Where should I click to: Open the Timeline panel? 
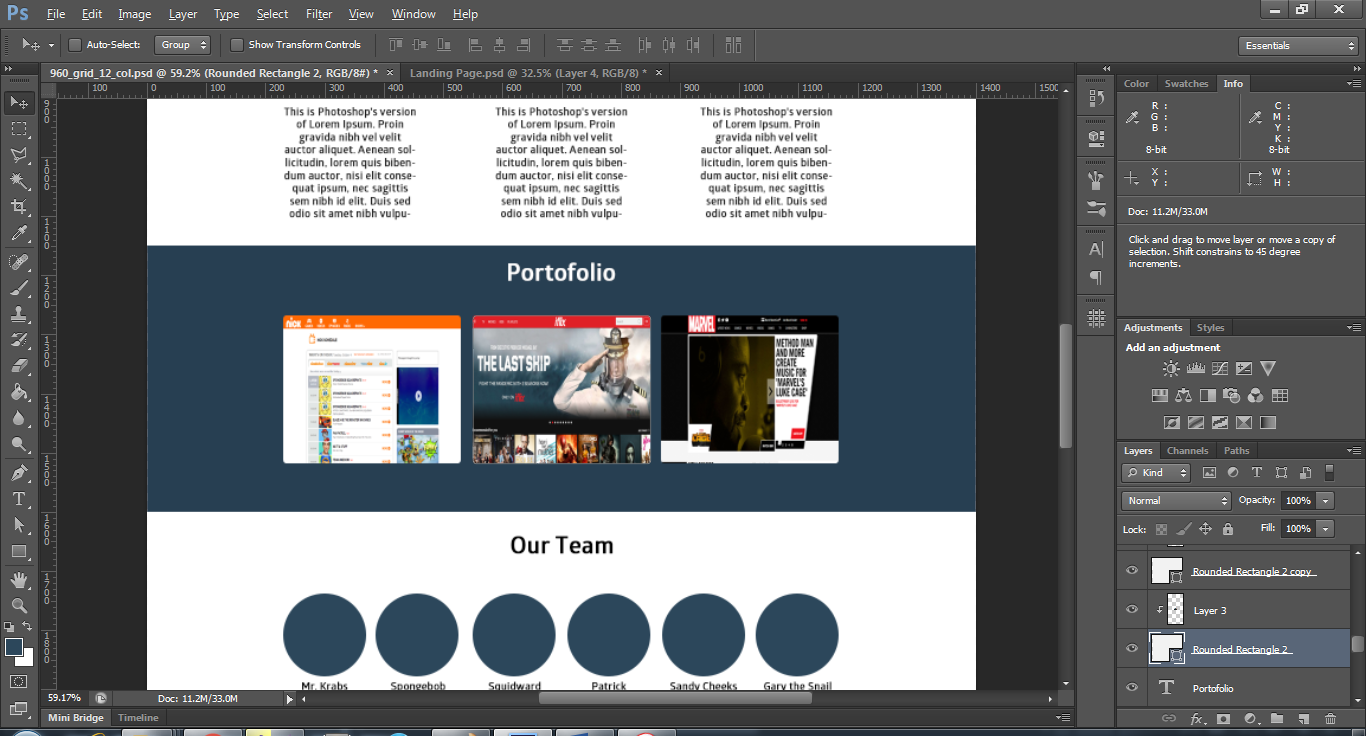(137, 717)
